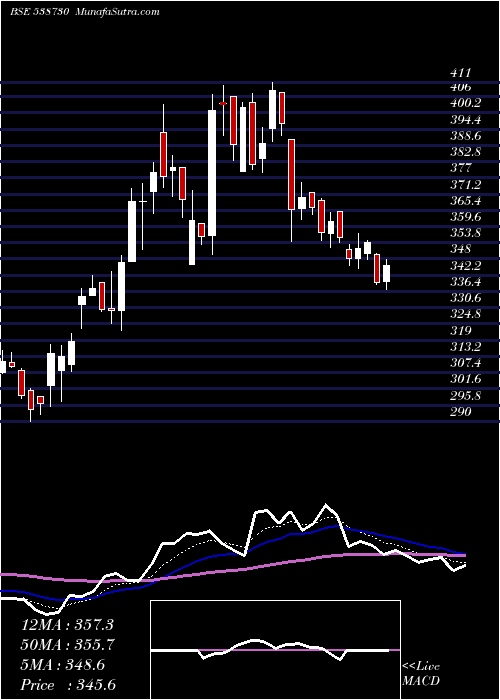Click the MunafaSutra.com site name
This screenshot has height=700, width=500.
[118, 12]
